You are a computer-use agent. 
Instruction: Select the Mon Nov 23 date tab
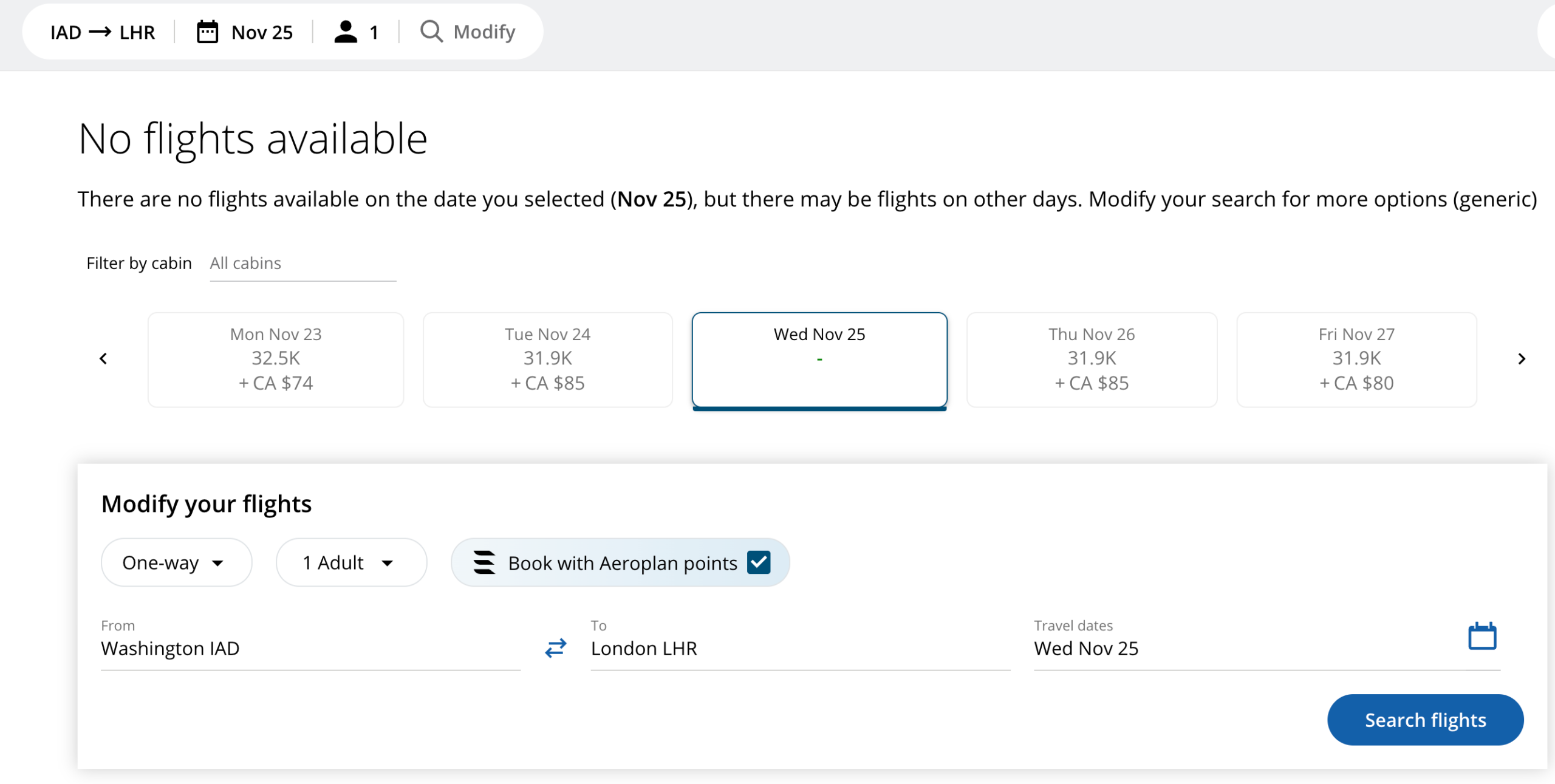(x=276, y=360)
